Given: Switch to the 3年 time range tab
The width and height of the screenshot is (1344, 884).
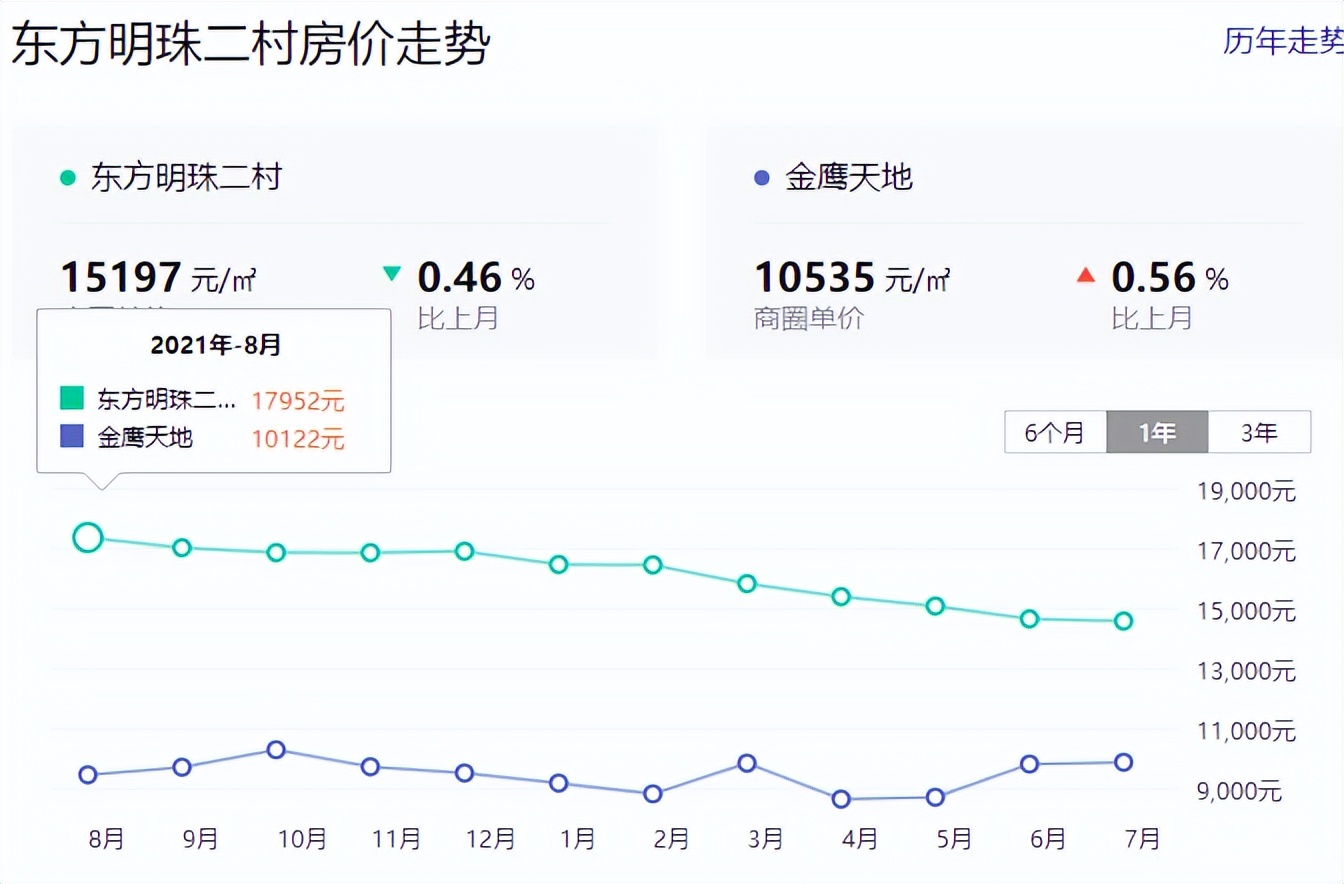Looking at the screenshot, I should coord(1260,432).
